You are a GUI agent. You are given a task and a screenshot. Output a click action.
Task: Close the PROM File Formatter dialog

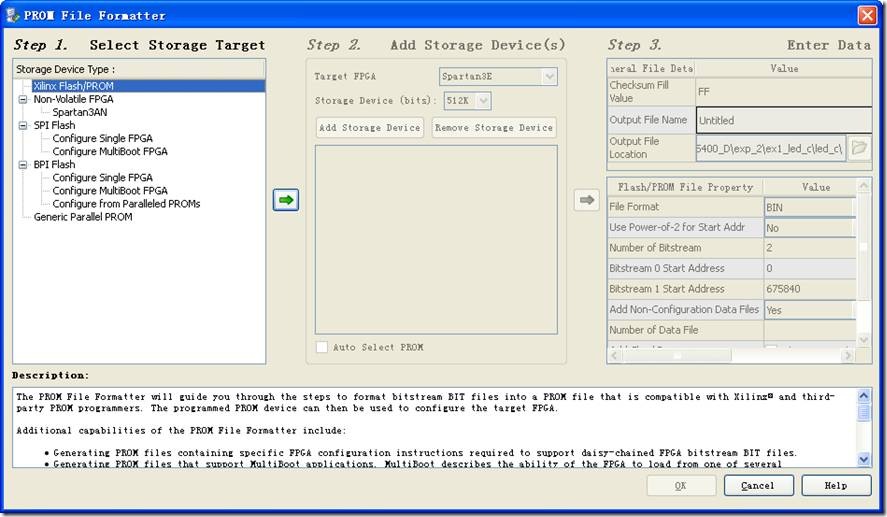(867, 15)
